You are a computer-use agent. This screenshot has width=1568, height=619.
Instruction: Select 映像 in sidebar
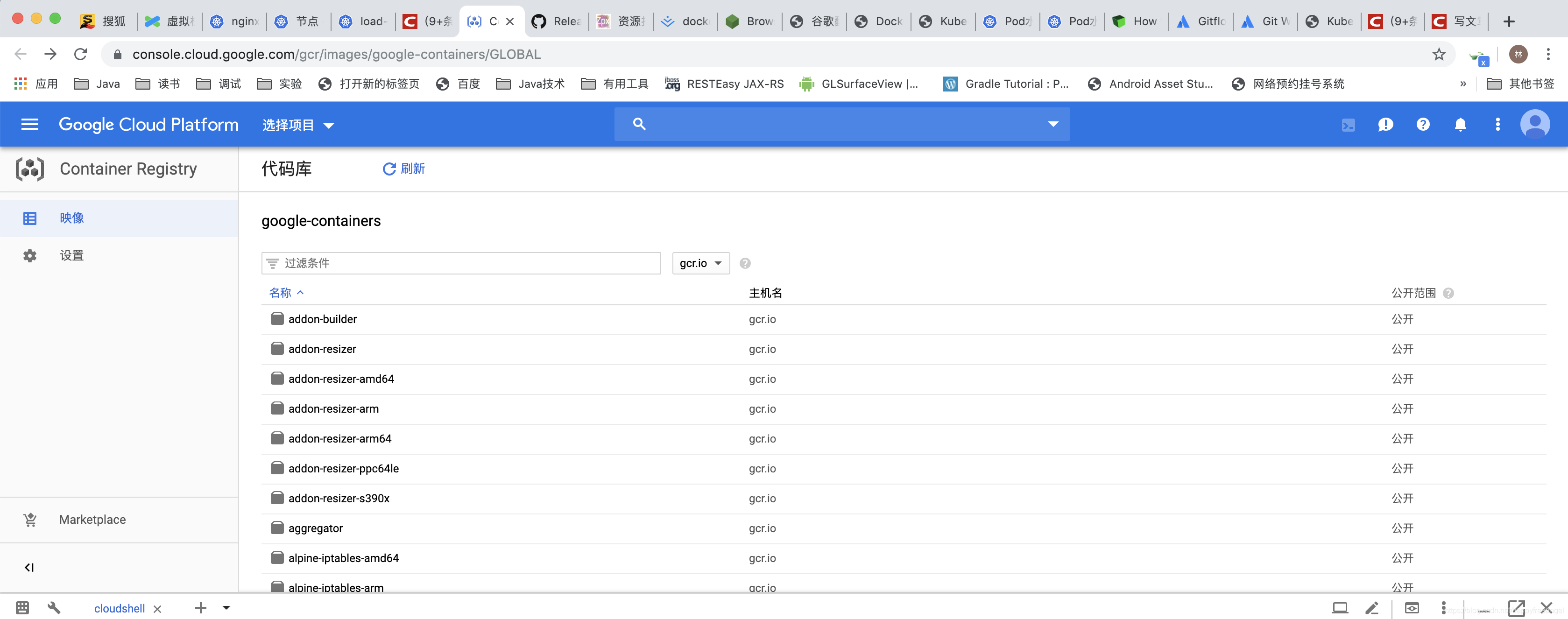(x=120, y=218)
